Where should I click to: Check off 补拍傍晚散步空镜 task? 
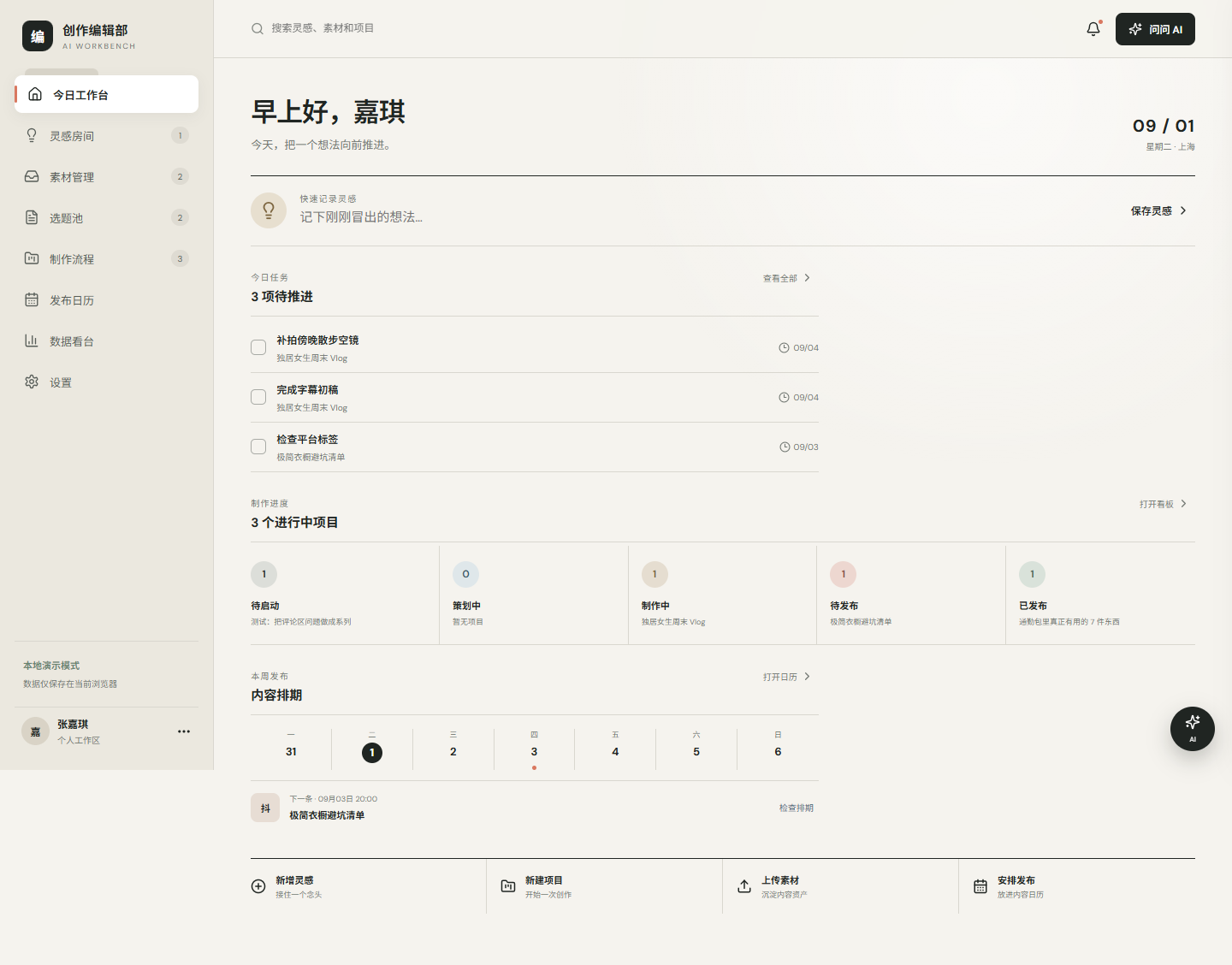[x=258, y=347]
